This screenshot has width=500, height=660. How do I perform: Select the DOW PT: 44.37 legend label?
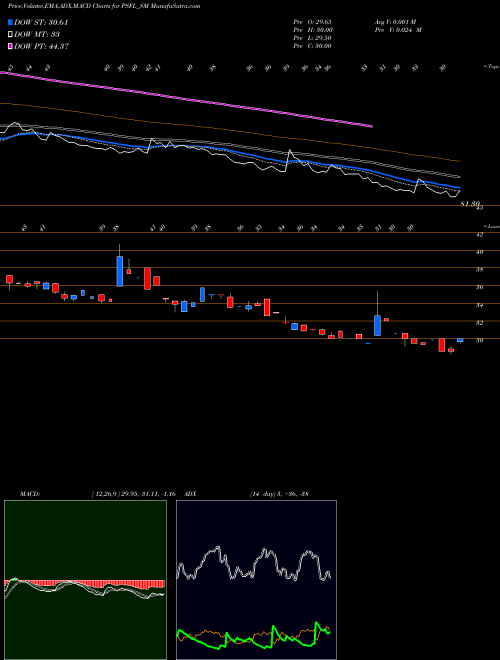41,46
